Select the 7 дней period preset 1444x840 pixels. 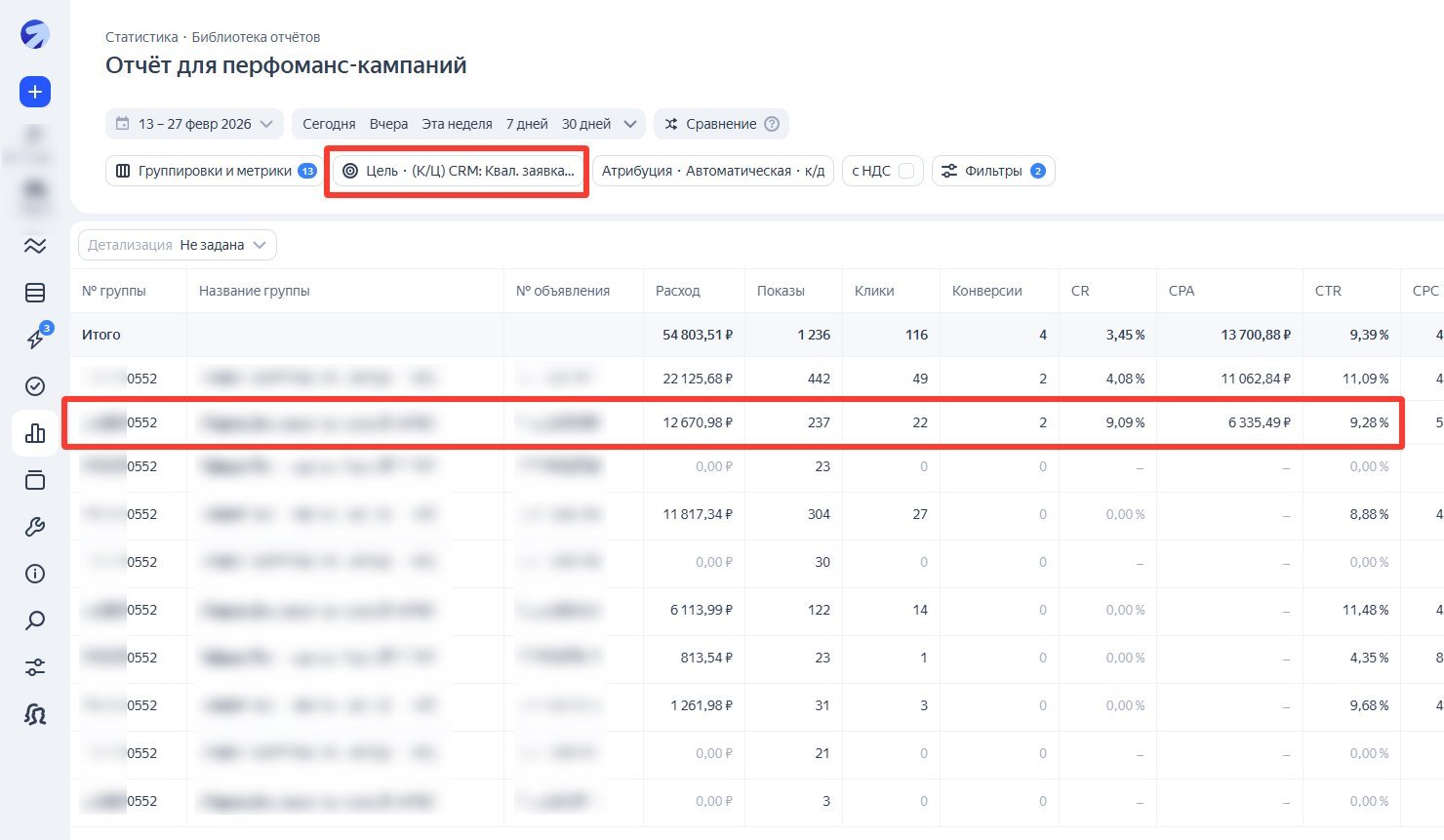(x=527, y=124)
